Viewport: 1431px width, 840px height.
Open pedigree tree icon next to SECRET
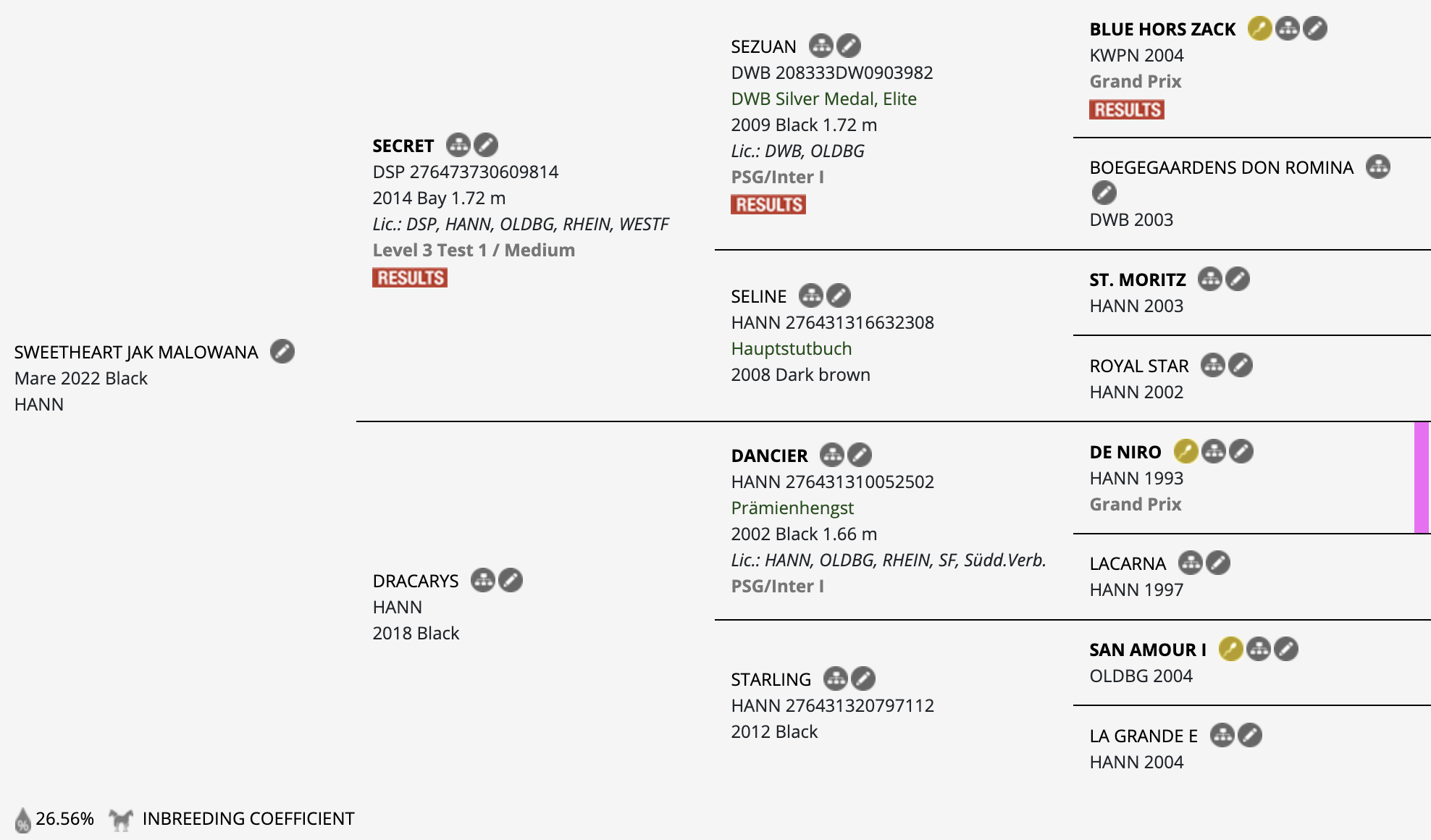(x=458, y=145)
